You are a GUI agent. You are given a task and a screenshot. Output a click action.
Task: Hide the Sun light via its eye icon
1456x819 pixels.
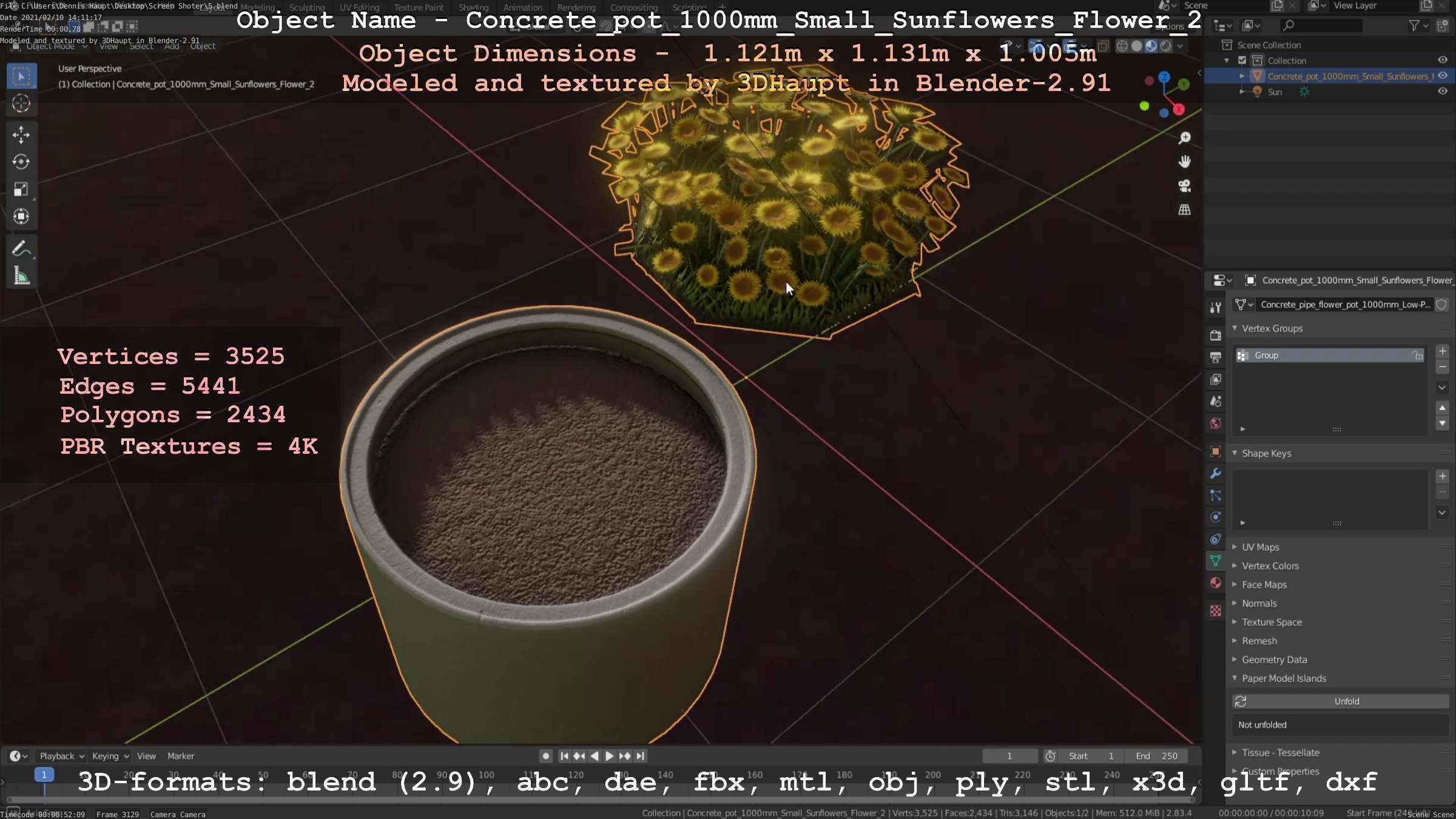pos(1443,92)
